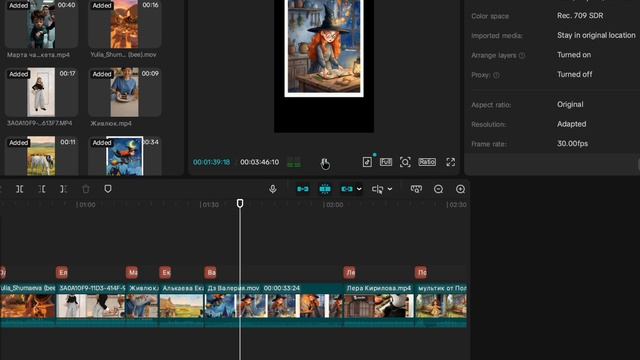Zoom in the timeline
The width and height of the screenshot is (640, 360).
pyautogui.click(x=460, y=189)
